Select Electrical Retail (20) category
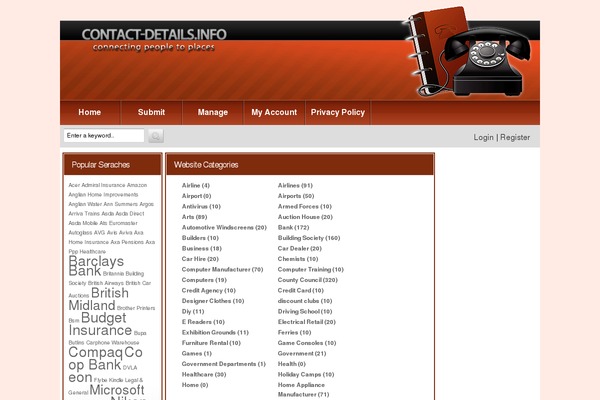The image size is (600, 400). pos(307,322)
